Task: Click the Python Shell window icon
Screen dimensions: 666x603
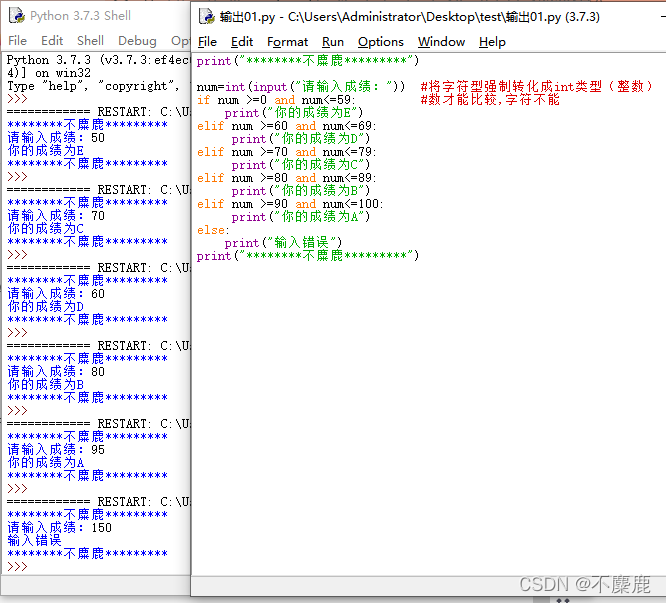Action: [17, 16]
